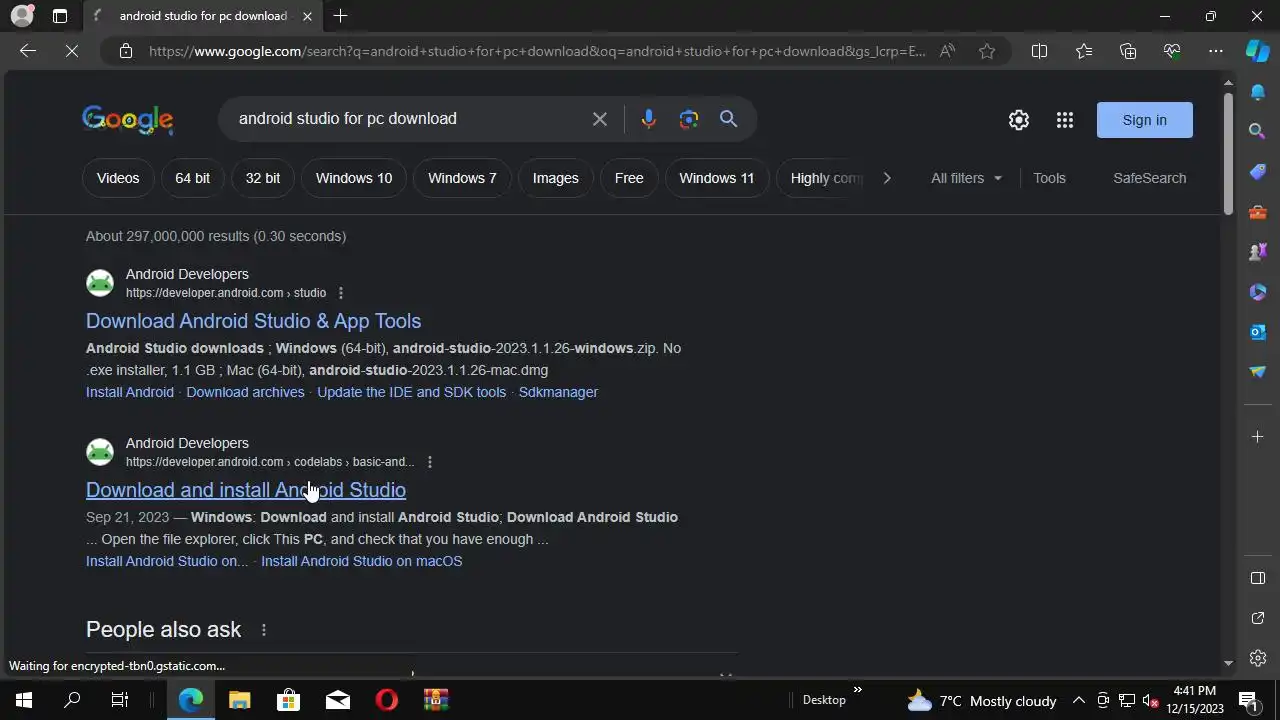Open the tab actions menu icon
Viewport: 1280px width, 720px height.
(60, 16)
